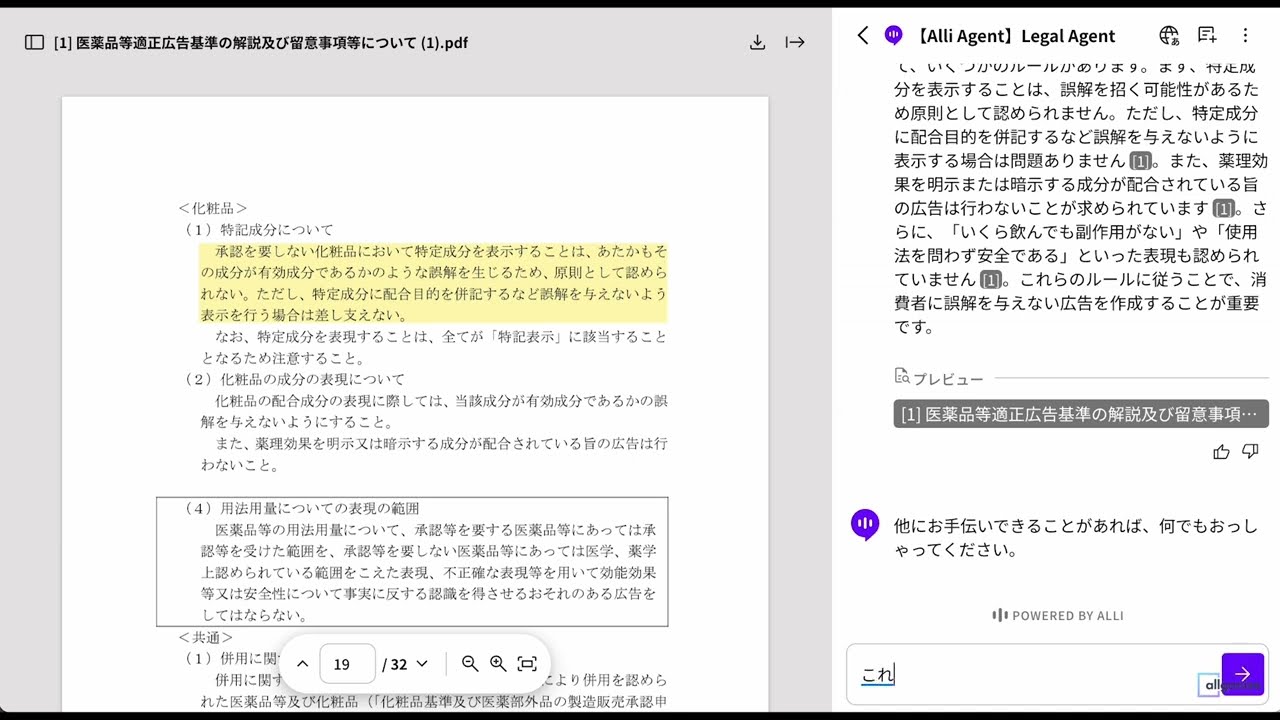Click the preview document search icon
The height and width of the screenshot is (720, 1280).
click(902, 376)
